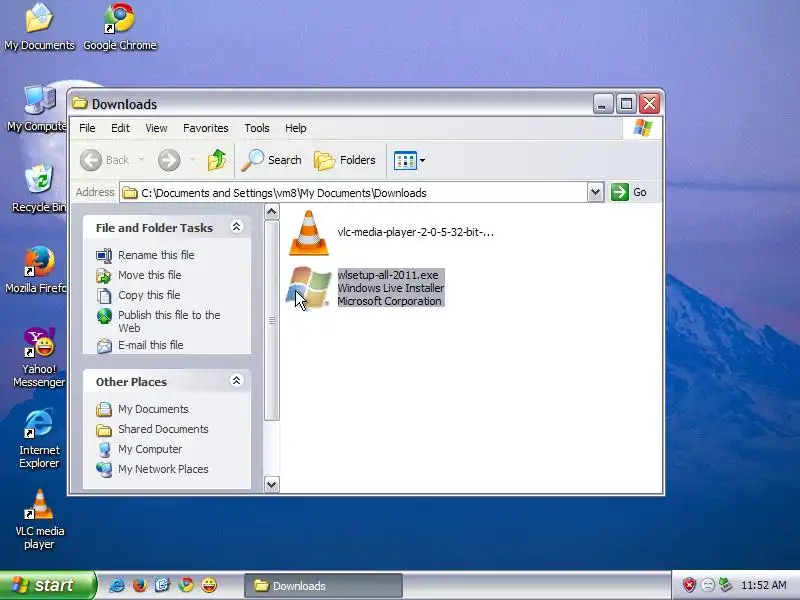Launch Yahoo Messenger from Quick Launch
The image size is (800, 600).
pyautogui.click(x=209, y=585)
